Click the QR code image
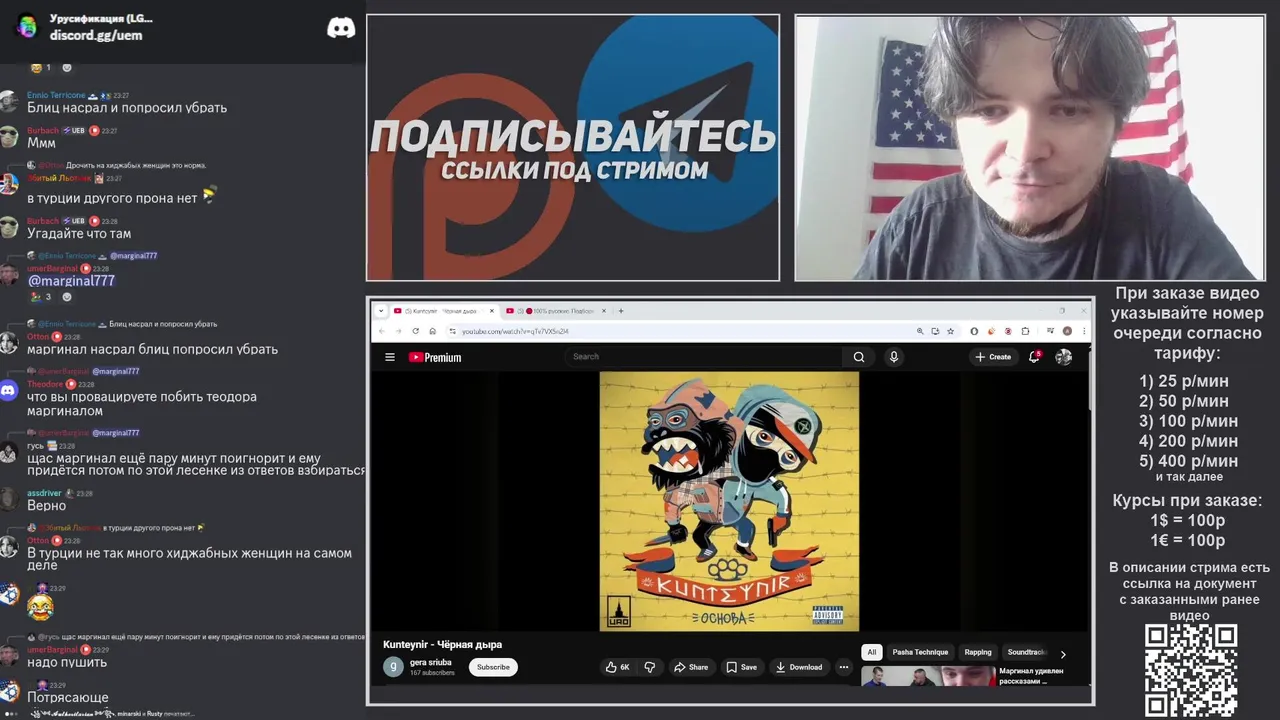This screenshot has width=1280, height=720. coord(1191,671)
